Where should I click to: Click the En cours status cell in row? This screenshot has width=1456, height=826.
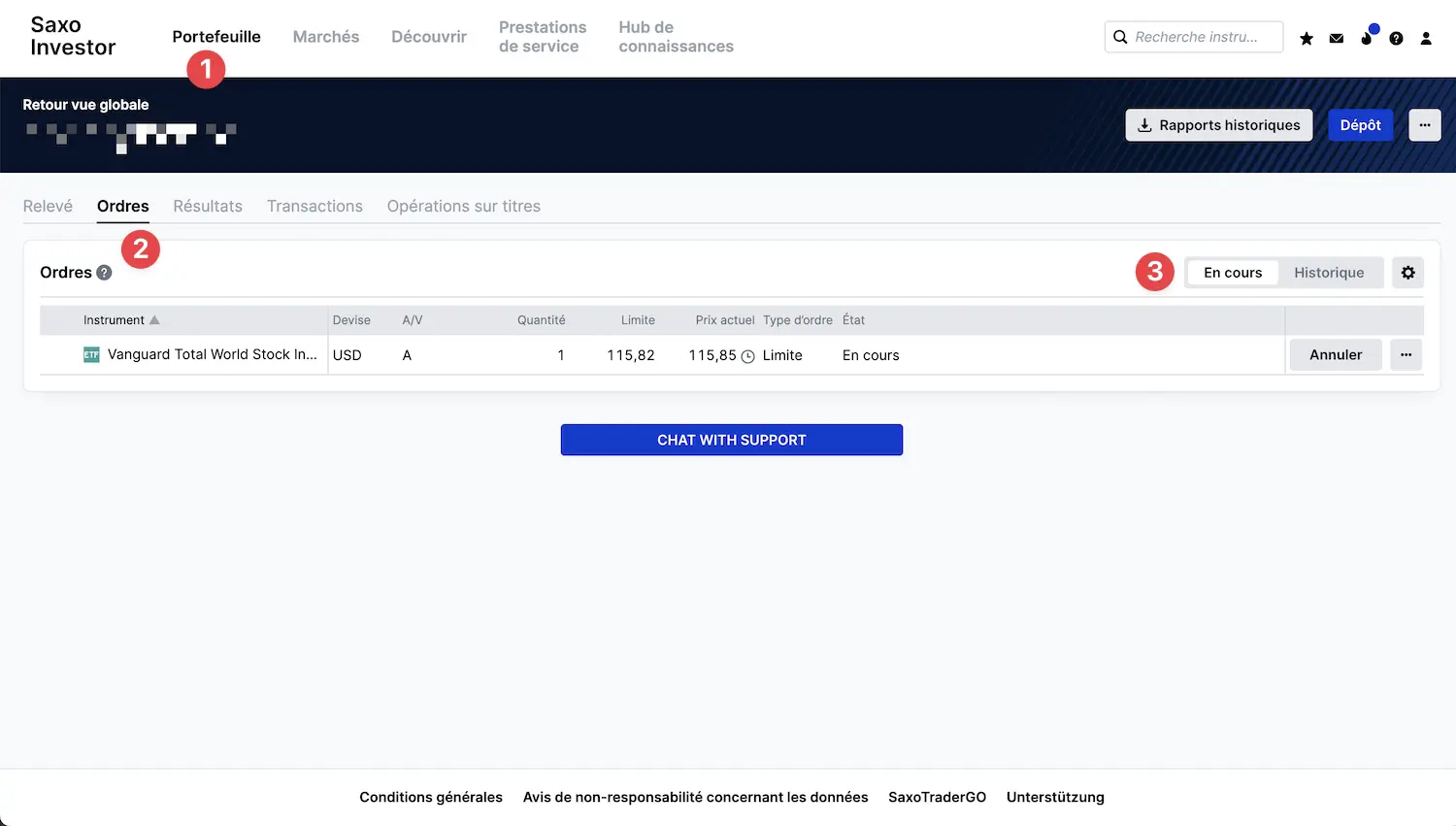coord(871,355)
